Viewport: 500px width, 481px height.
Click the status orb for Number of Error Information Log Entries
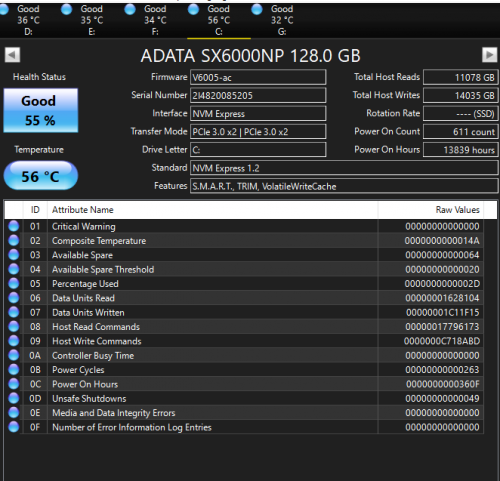(x=14, y=427)
